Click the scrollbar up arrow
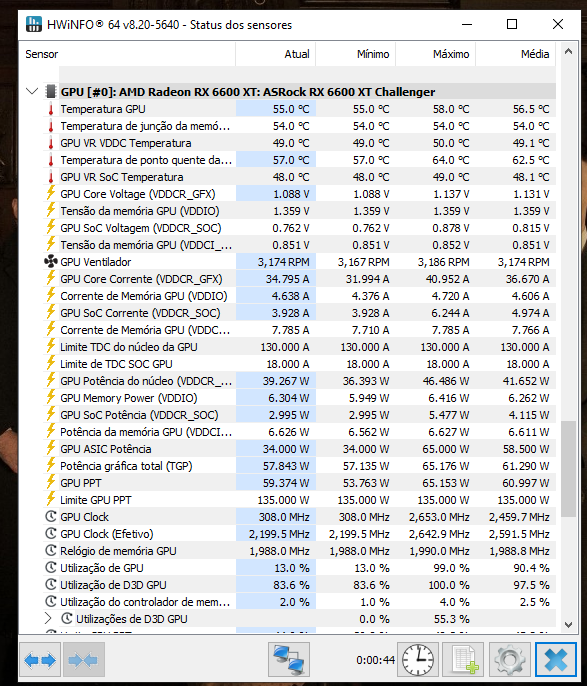Screen dimensions: 587x686 pyautogui.click(x=568, y=51)
